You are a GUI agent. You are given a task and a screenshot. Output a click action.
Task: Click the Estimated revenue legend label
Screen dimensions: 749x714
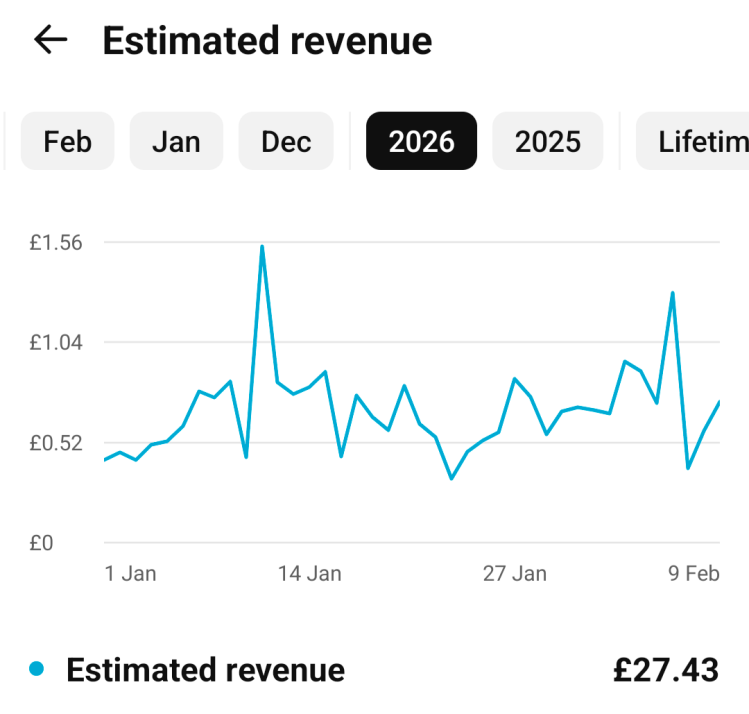coord(205,670)
